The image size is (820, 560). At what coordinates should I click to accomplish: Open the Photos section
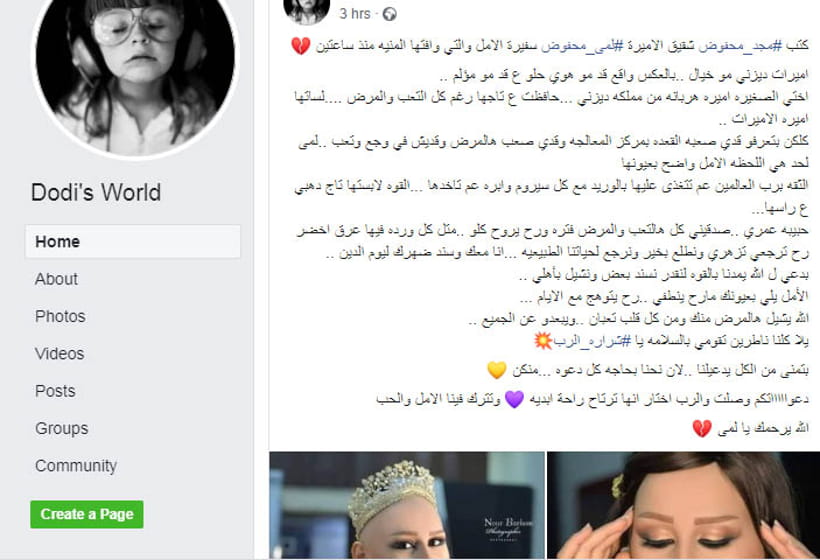tap(60, 316)
